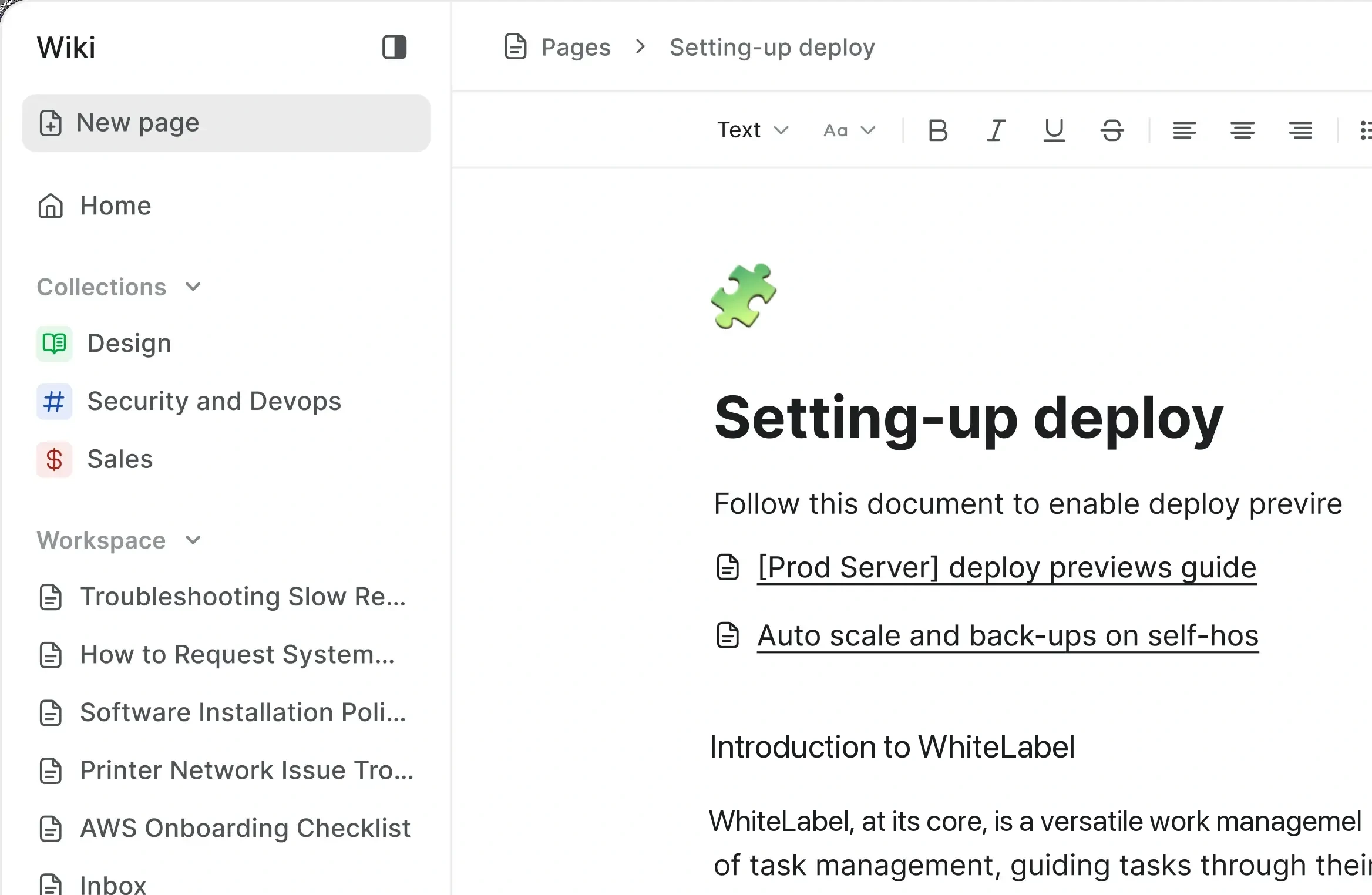Screen dimensions: 1372x895
Task: Open Auto scale and back-ups link
Action: tap(1008, 635)
